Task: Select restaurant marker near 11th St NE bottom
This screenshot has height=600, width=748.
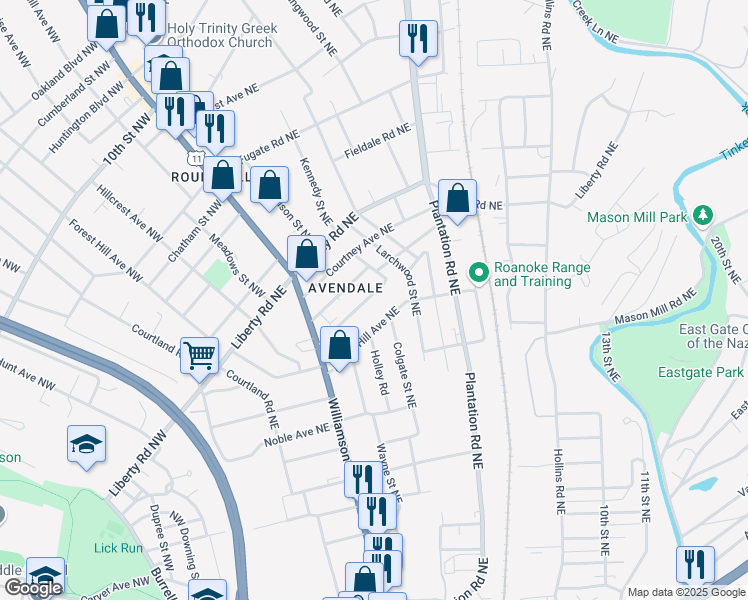Action: tap(696, 565)
